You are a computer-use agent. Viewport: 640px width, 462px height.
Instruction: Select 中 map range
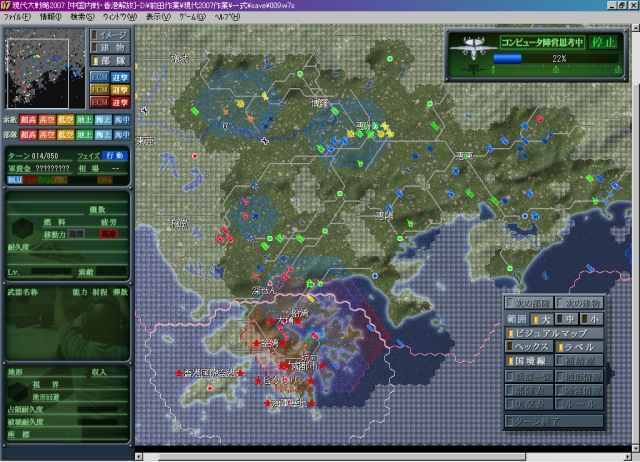567,319
